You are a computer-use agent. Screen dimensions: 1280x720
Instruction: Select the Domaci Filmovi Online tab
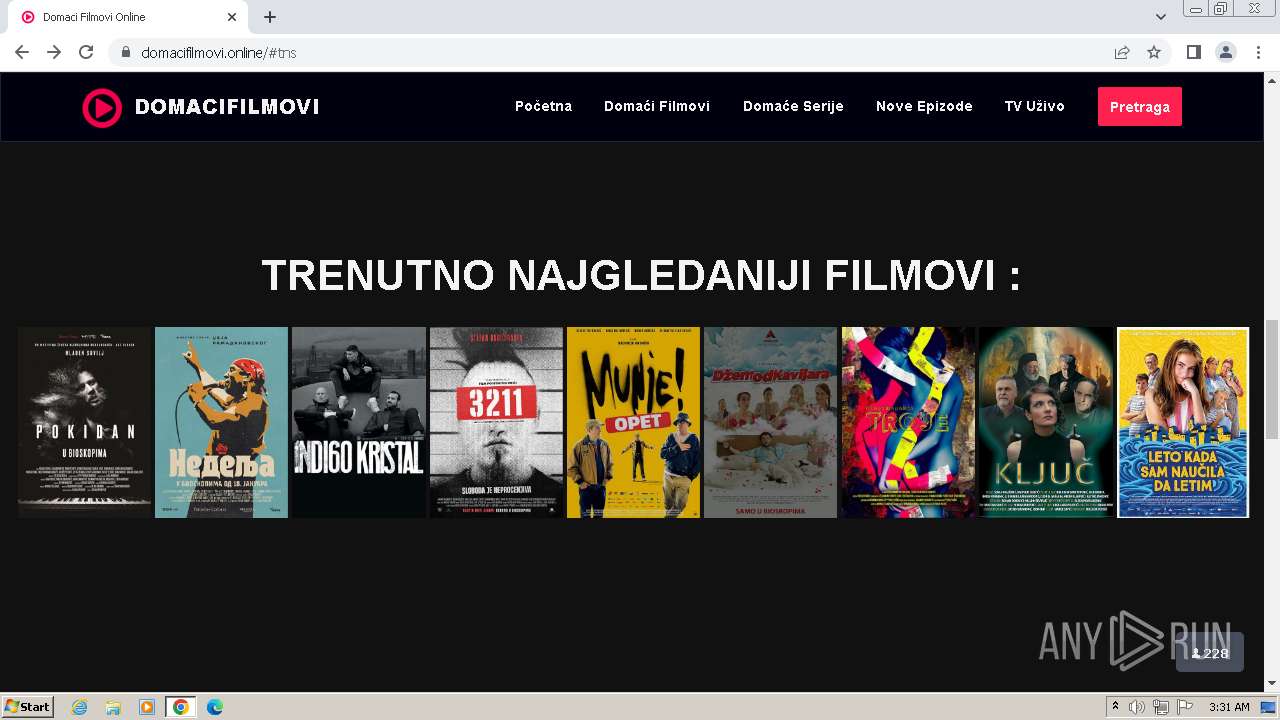click(x=127, y=17)
